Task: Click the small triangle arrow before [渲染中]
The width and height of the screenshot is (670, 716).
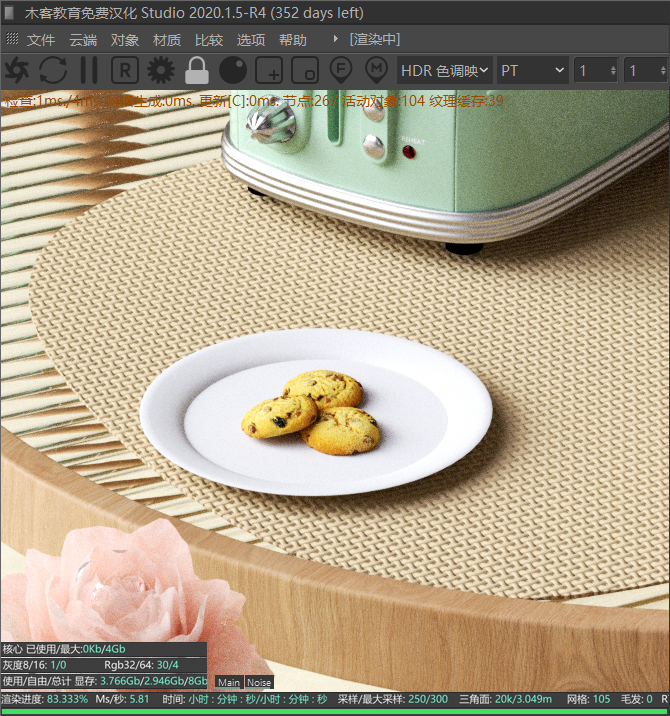Action: (336, 39)
